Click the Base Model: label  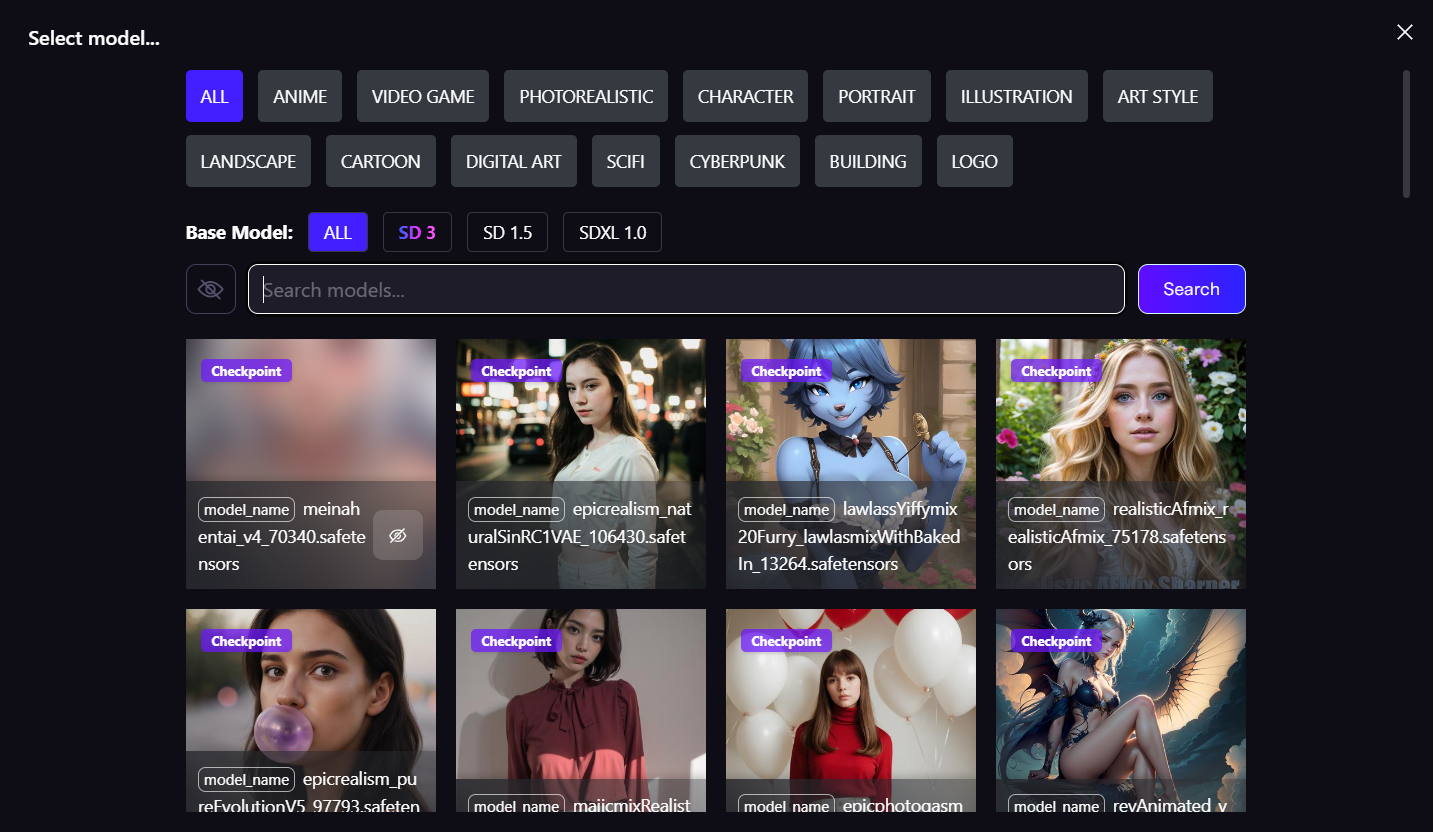pyautogui.click(x=239, y=233)
